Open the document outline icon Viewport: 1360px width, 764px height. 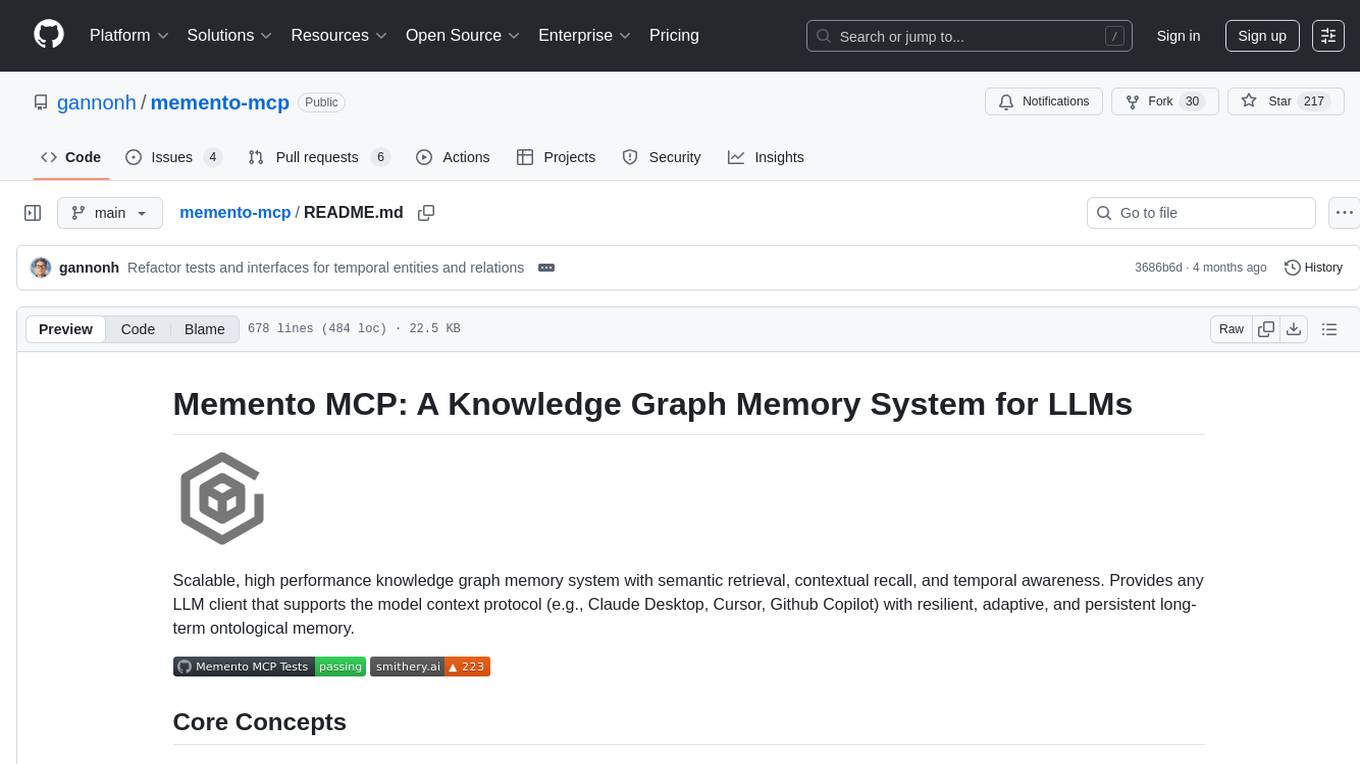1329,329
